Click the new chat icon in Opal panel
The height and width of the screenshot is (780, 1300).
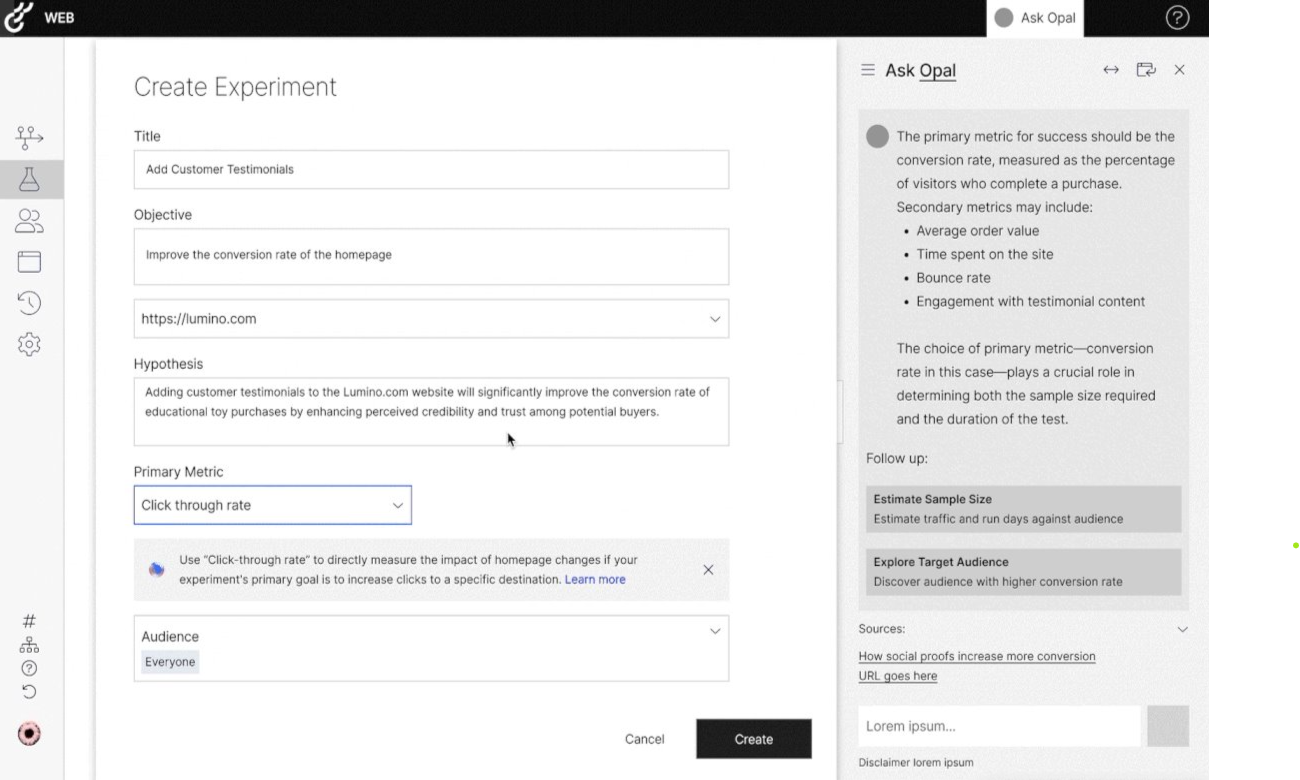point(1146,70)
